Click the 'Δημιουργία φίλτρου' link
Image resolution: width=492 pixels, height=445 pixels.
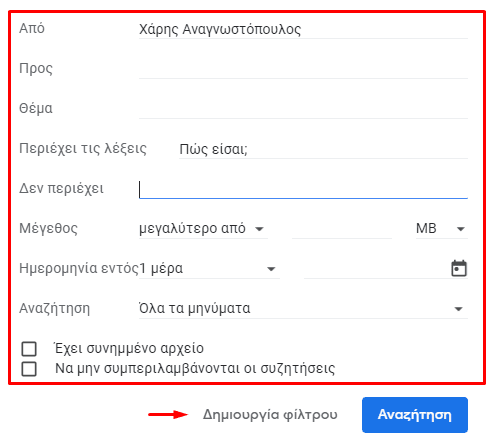click(x=270, y=415)
